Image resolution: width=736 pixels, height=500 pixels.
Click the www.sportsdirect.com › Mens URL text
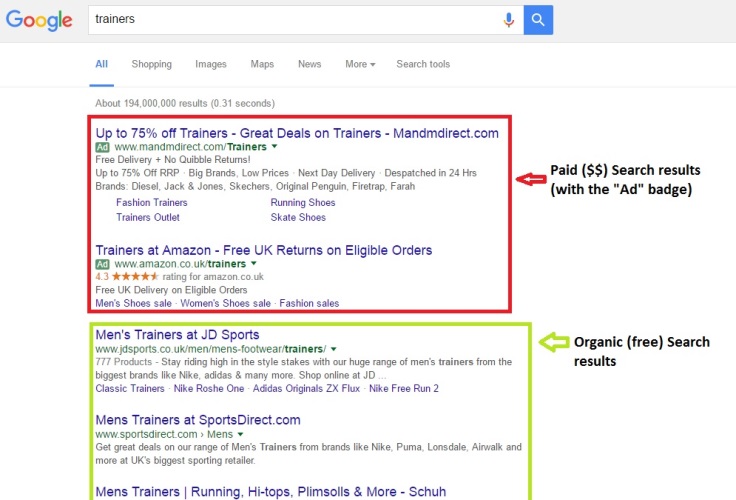(x=164, y=434)
